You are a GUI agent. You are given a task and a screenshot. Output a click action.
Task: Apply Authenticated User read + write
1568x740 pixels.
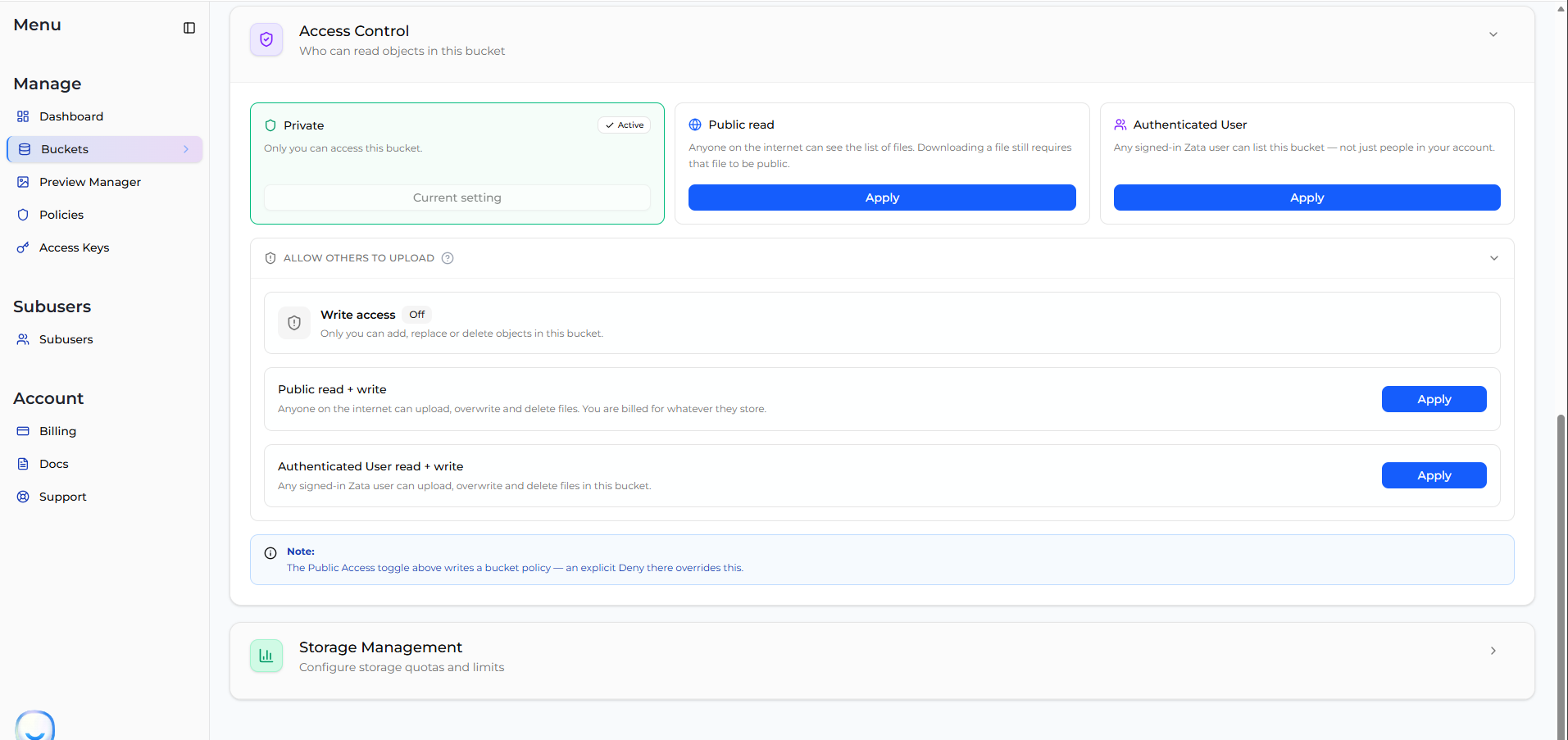pyautogui.click(x=1434, y=475)
